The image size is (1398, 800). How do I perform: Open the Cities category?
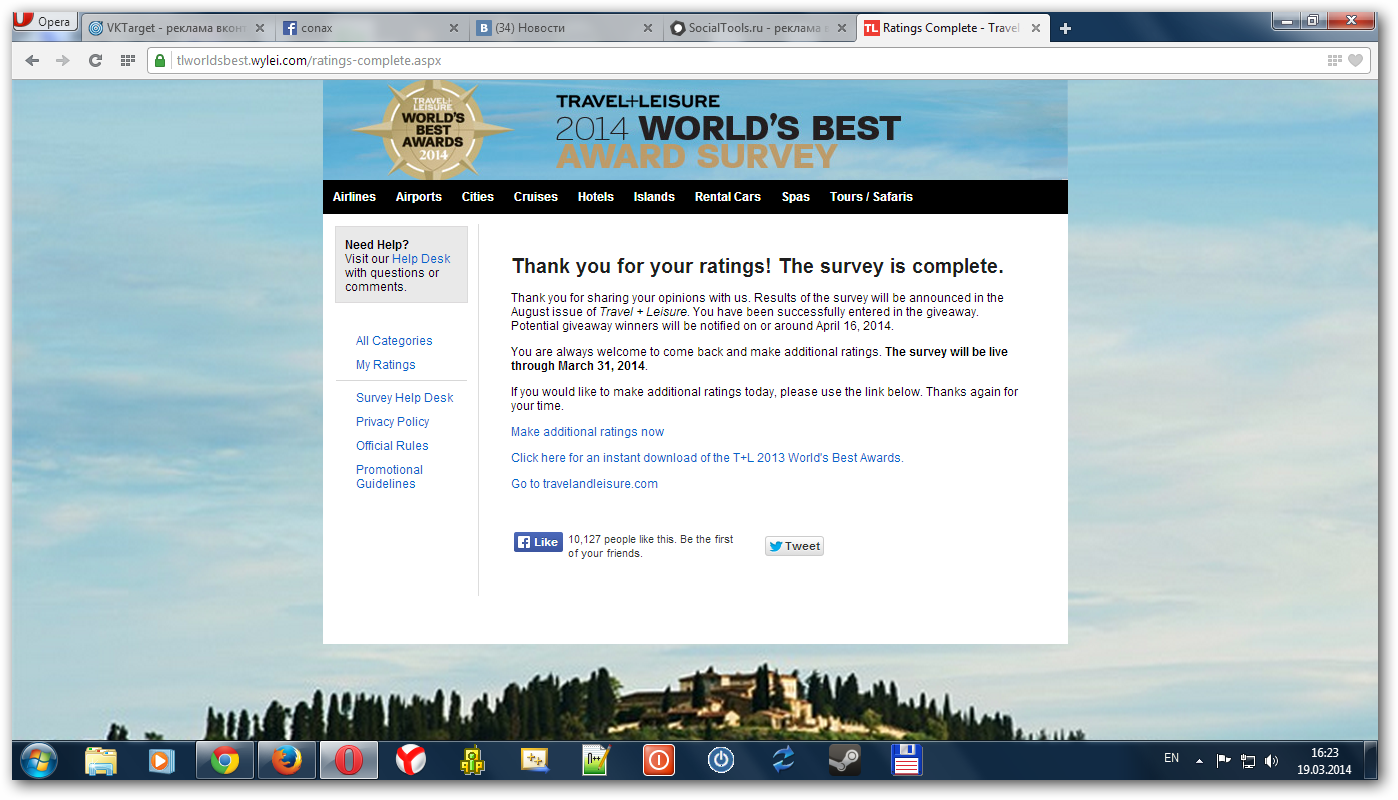pos(477,197)
